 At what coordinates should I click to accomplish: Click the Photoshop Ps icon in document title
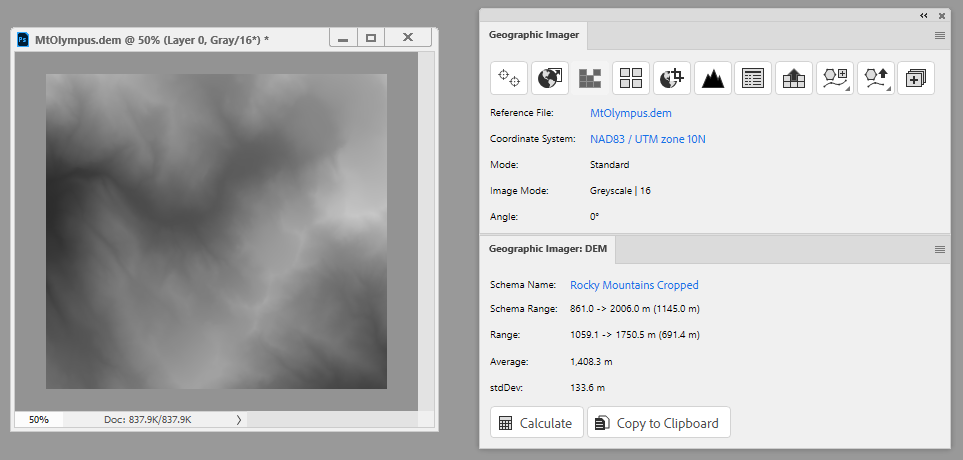[x=23, y=40]
